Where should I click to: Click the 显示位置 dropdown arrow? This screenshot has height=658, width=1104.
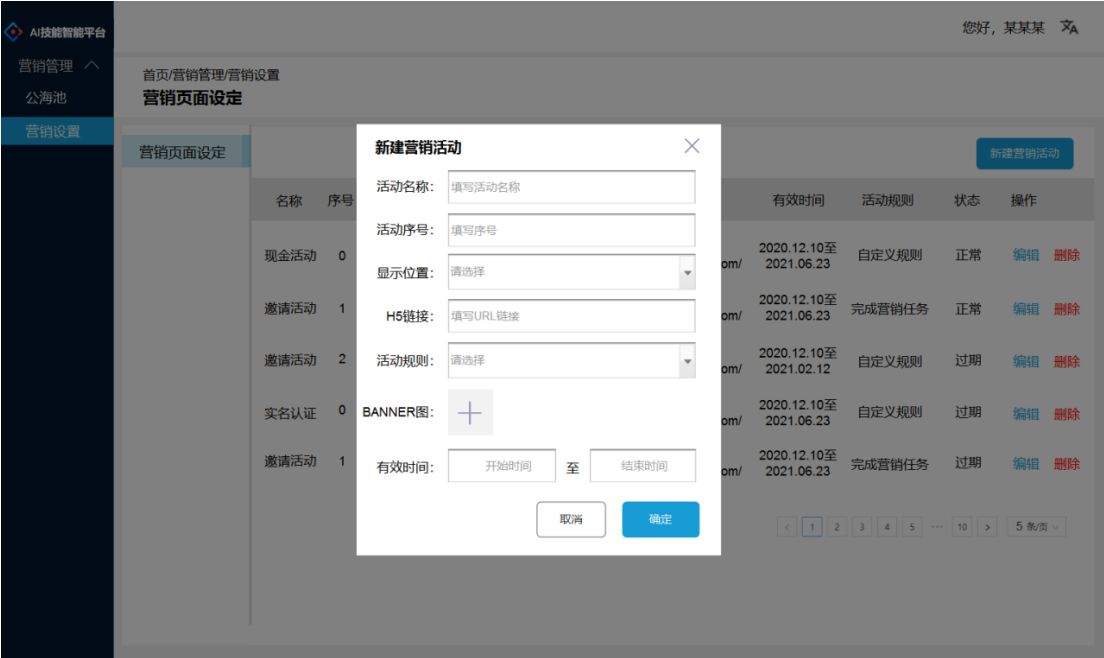click(x=687, y=272)
